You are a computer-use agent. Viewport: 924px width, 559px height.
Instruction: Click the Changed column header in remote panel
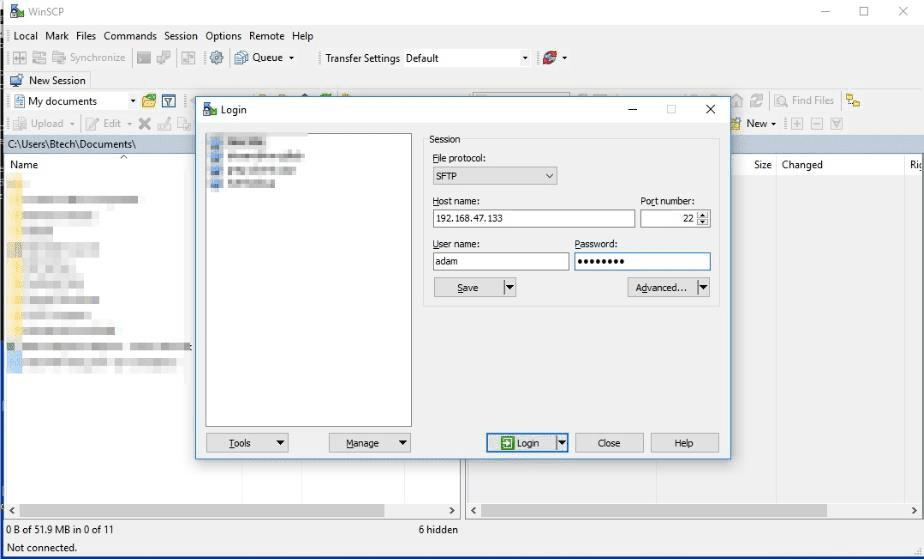[802, 165]
